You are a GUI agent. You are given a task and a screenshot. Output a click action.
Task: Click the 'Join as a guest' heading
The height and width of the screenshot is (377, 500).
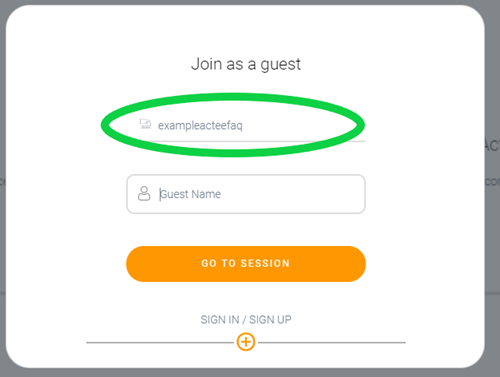pyautogui.click(x=246, y=64)
